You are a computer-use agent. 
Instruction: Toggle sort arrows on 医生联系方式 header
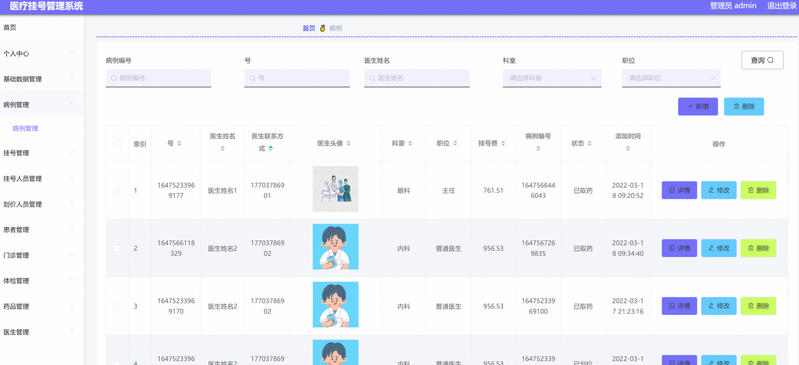[271, 148]
